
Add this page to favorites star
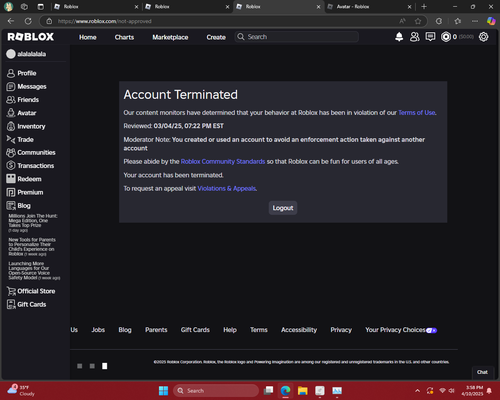coord(418,21)
